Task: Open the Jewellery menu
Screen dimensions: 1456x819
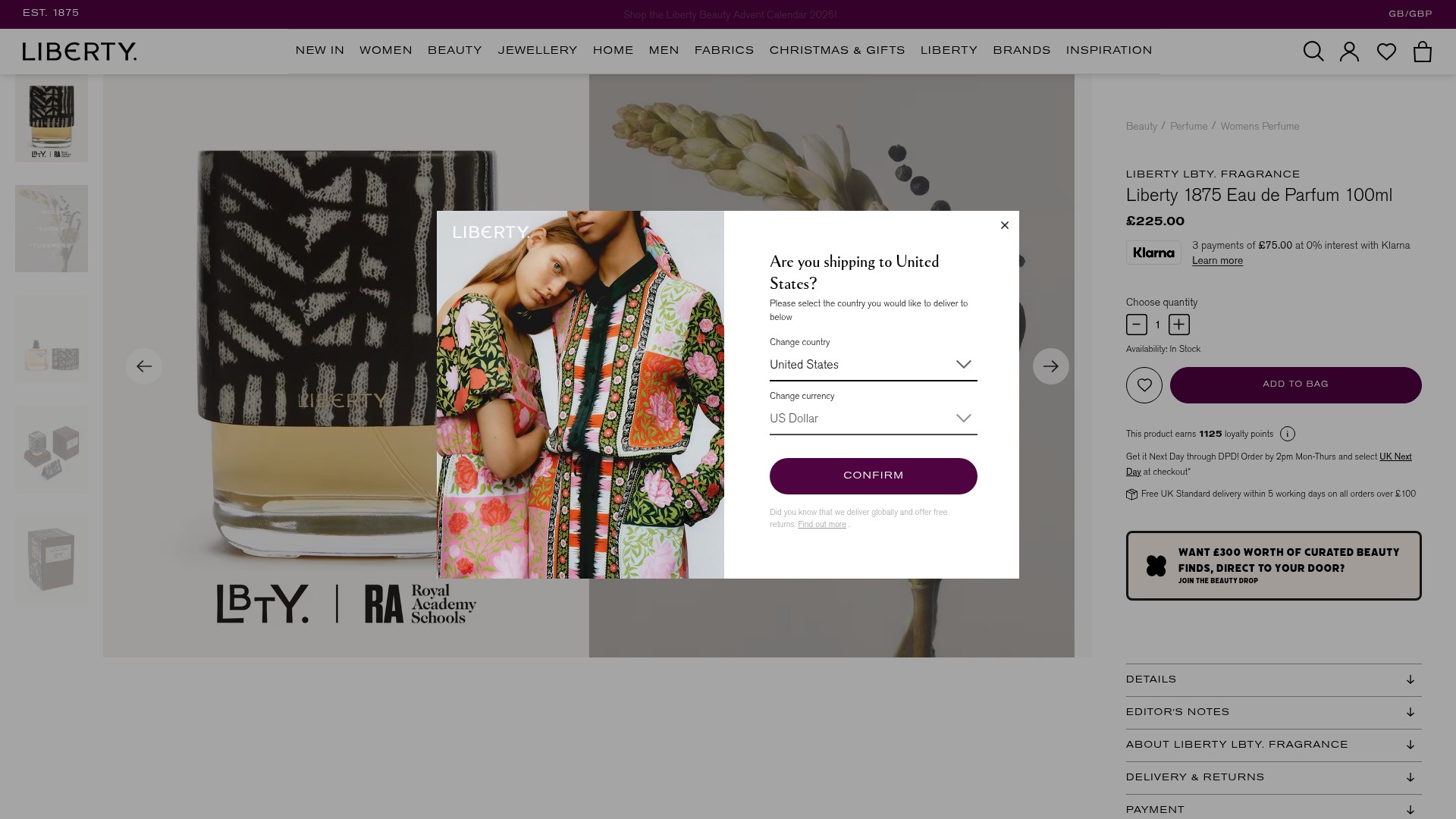Action: point(538,51)
